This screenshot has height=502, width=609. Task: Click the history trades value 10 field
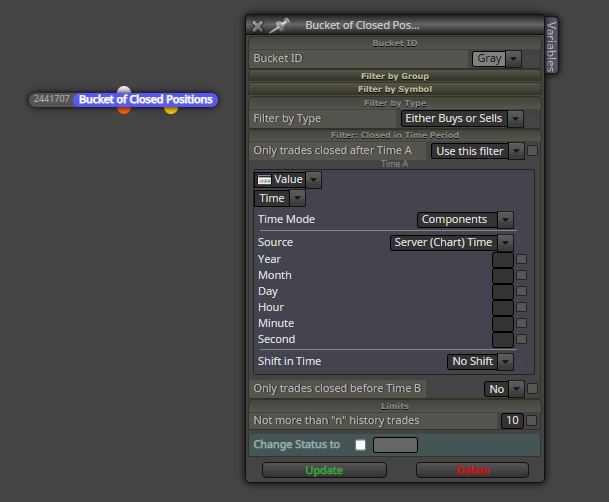click(x=512, y=420)
